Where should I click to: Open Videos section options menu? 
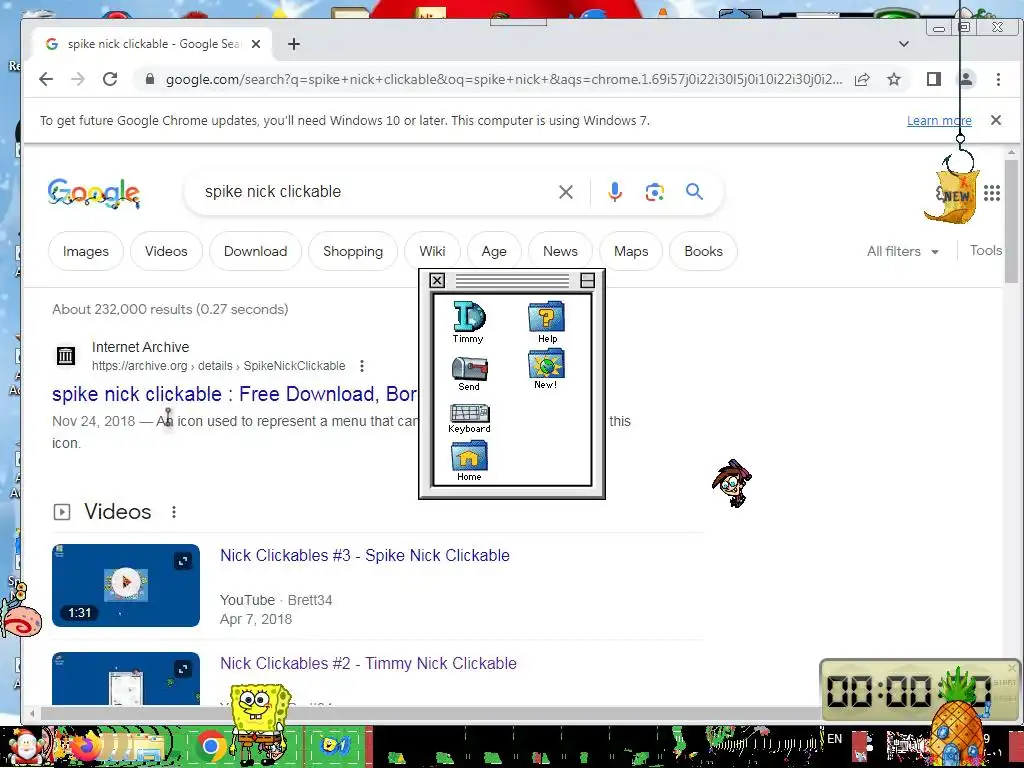174,512
